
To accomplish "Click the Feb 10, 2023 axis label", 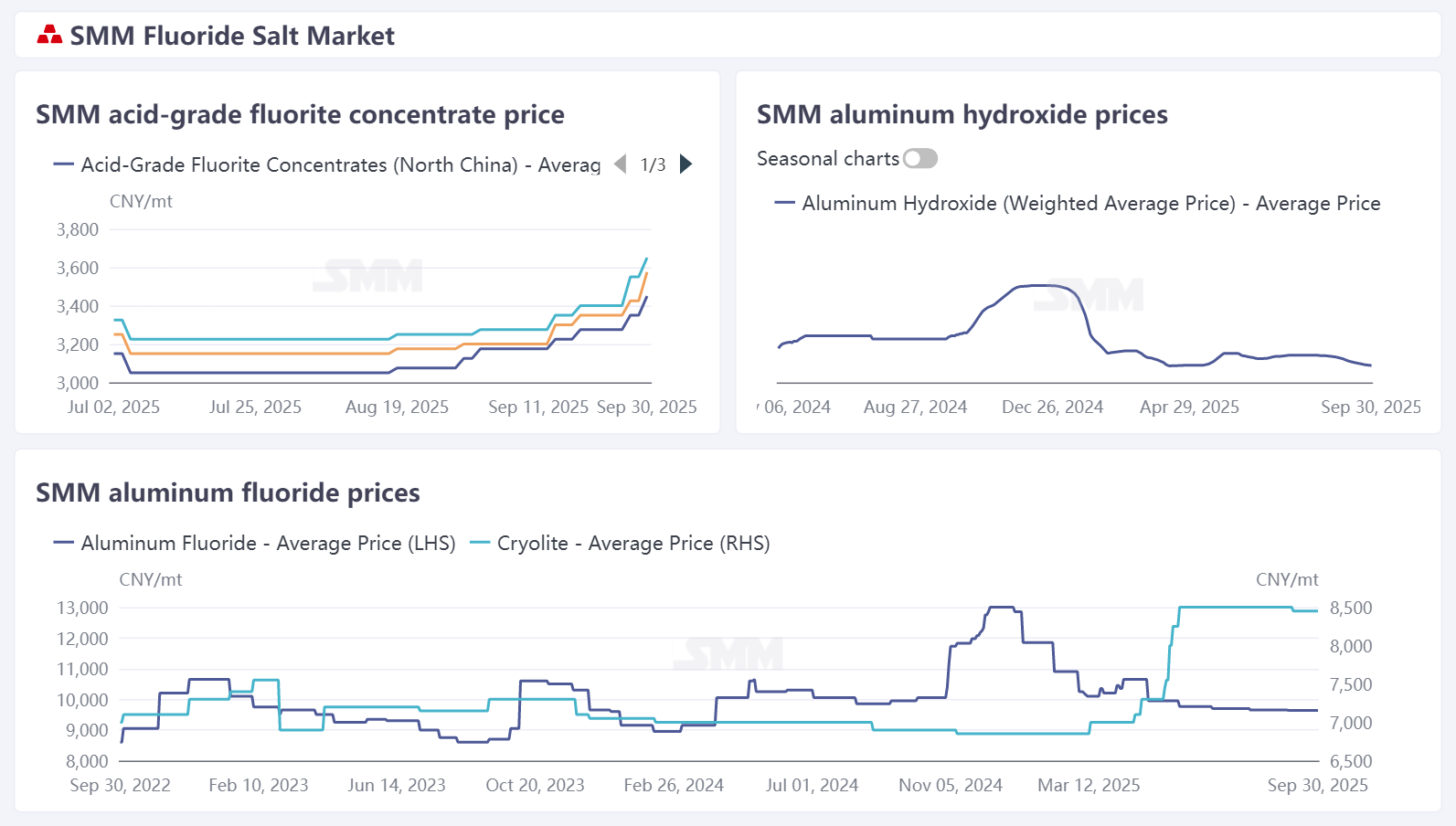I will pyautogui.click(x=259, y=785).
